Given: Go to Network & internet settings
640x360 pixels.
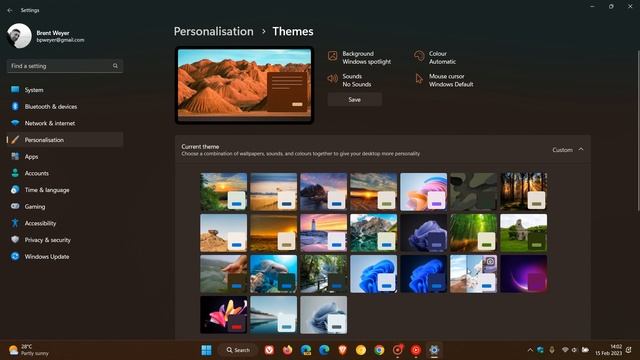Looking at the screenshot, I should tap(64, 123).
